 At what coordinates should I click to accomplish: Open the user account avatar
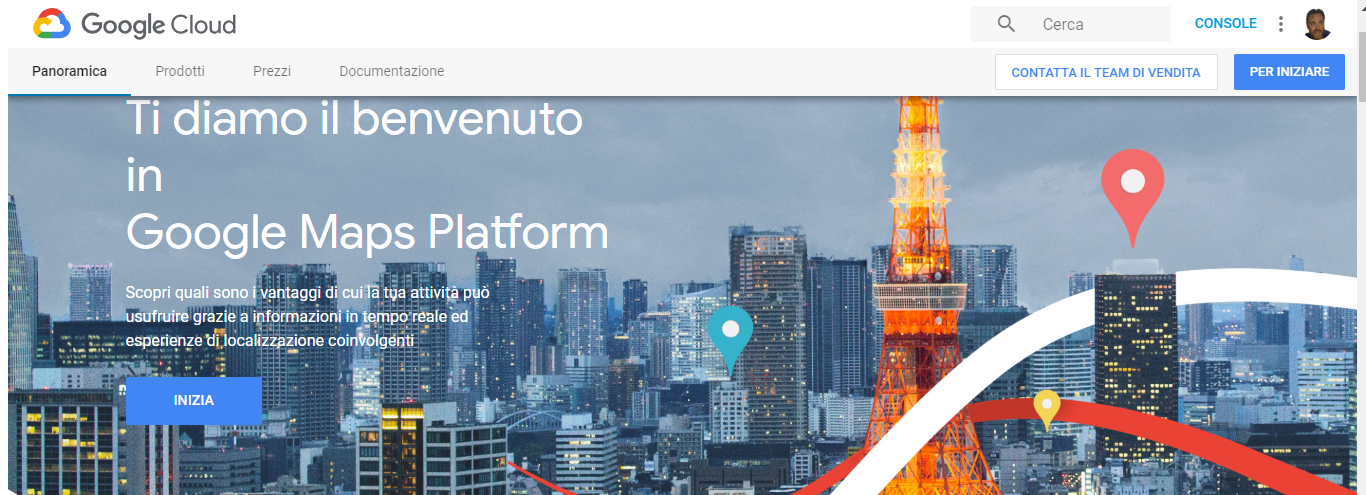click(1317, 24)
